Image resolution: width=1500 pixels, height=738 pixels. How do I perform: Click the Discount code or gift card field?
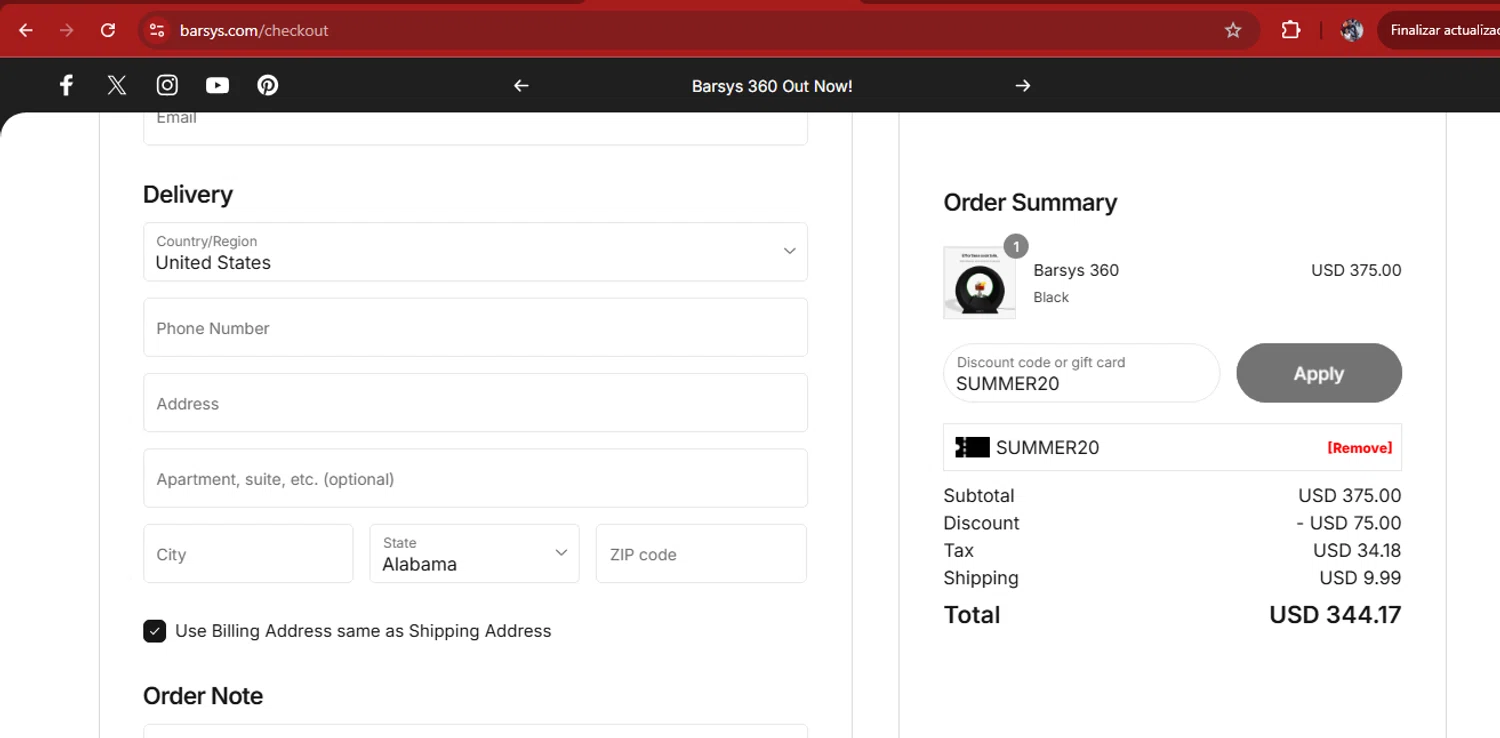coord(1081,373)
